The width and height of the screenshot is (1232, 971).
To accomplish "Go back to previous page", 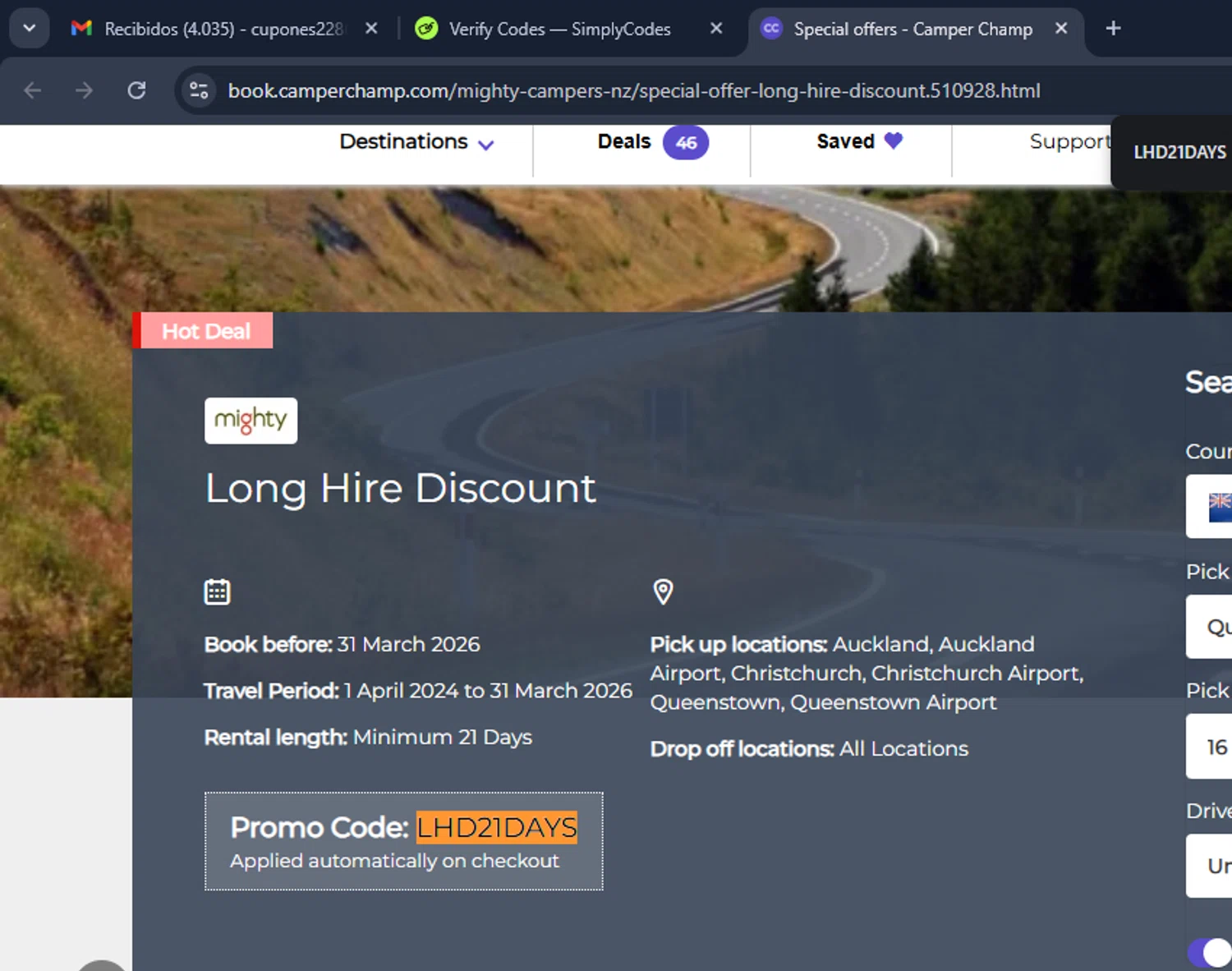I will tap(33, 90).
